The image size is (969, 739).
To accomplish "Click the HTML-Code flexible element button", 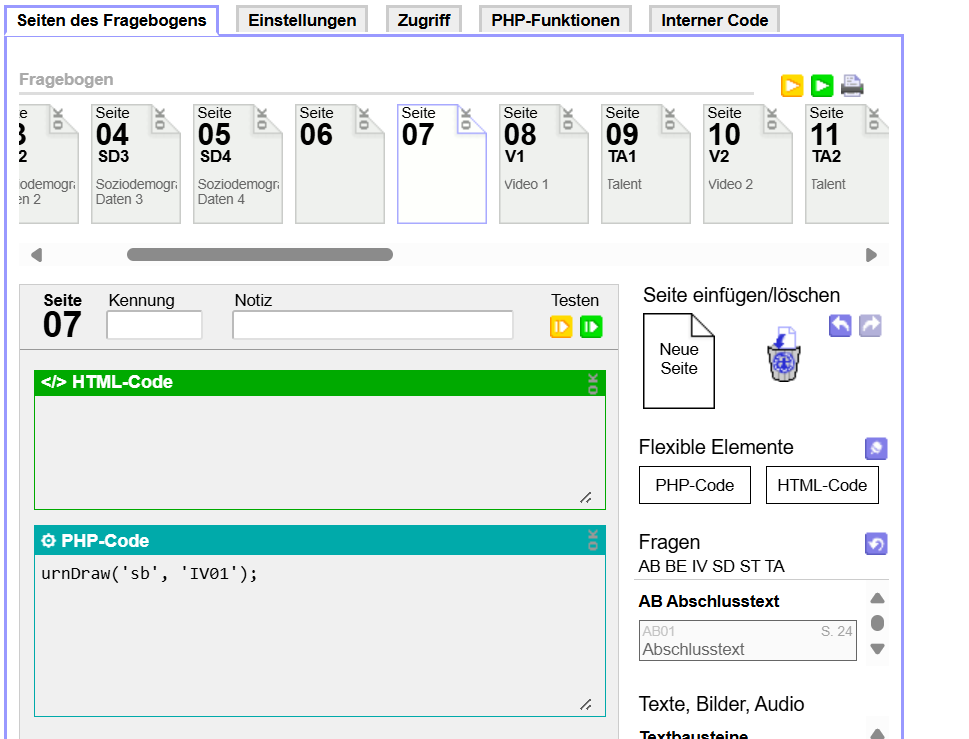I will pos(822,485).
